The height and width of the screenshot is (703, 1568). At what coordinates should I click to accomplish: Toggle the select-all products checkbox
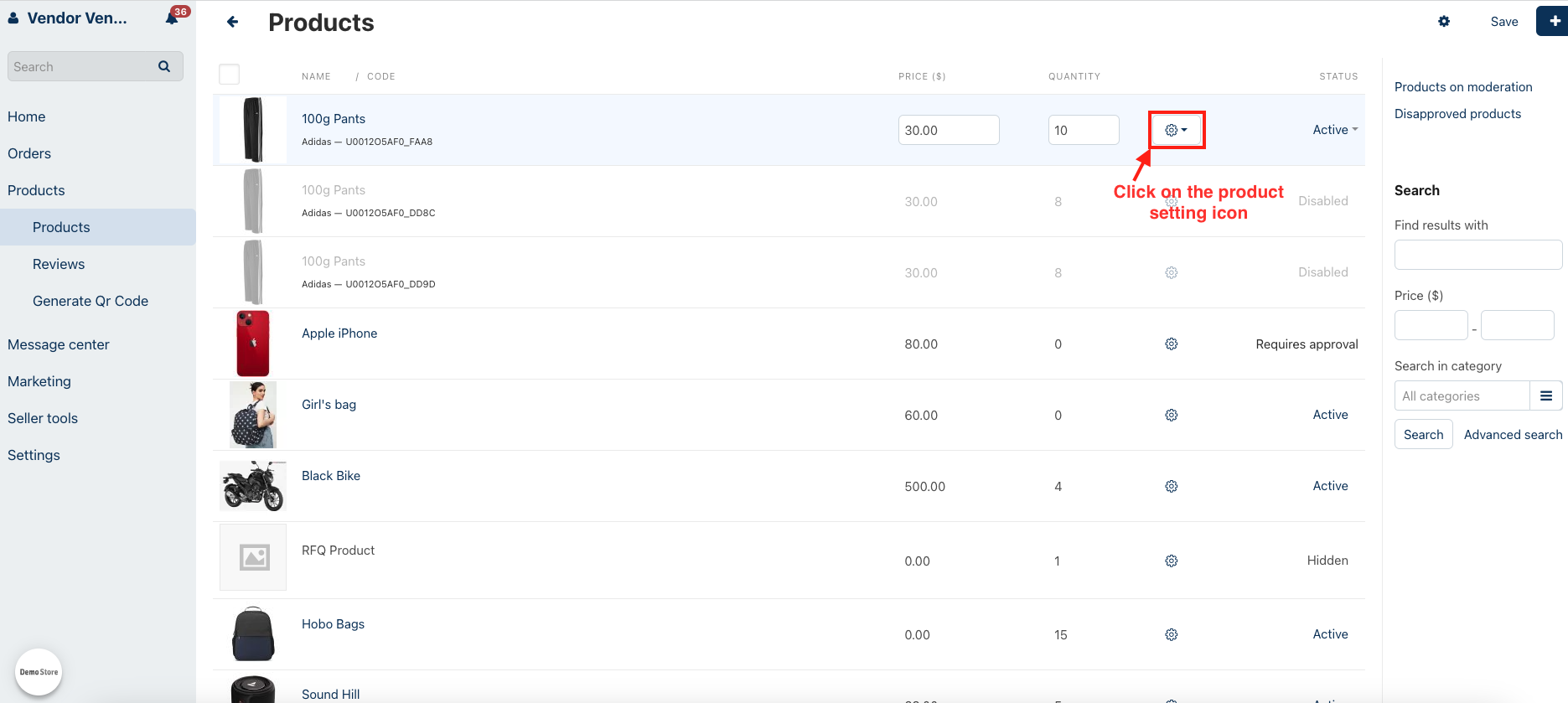[x=229, y=75]
